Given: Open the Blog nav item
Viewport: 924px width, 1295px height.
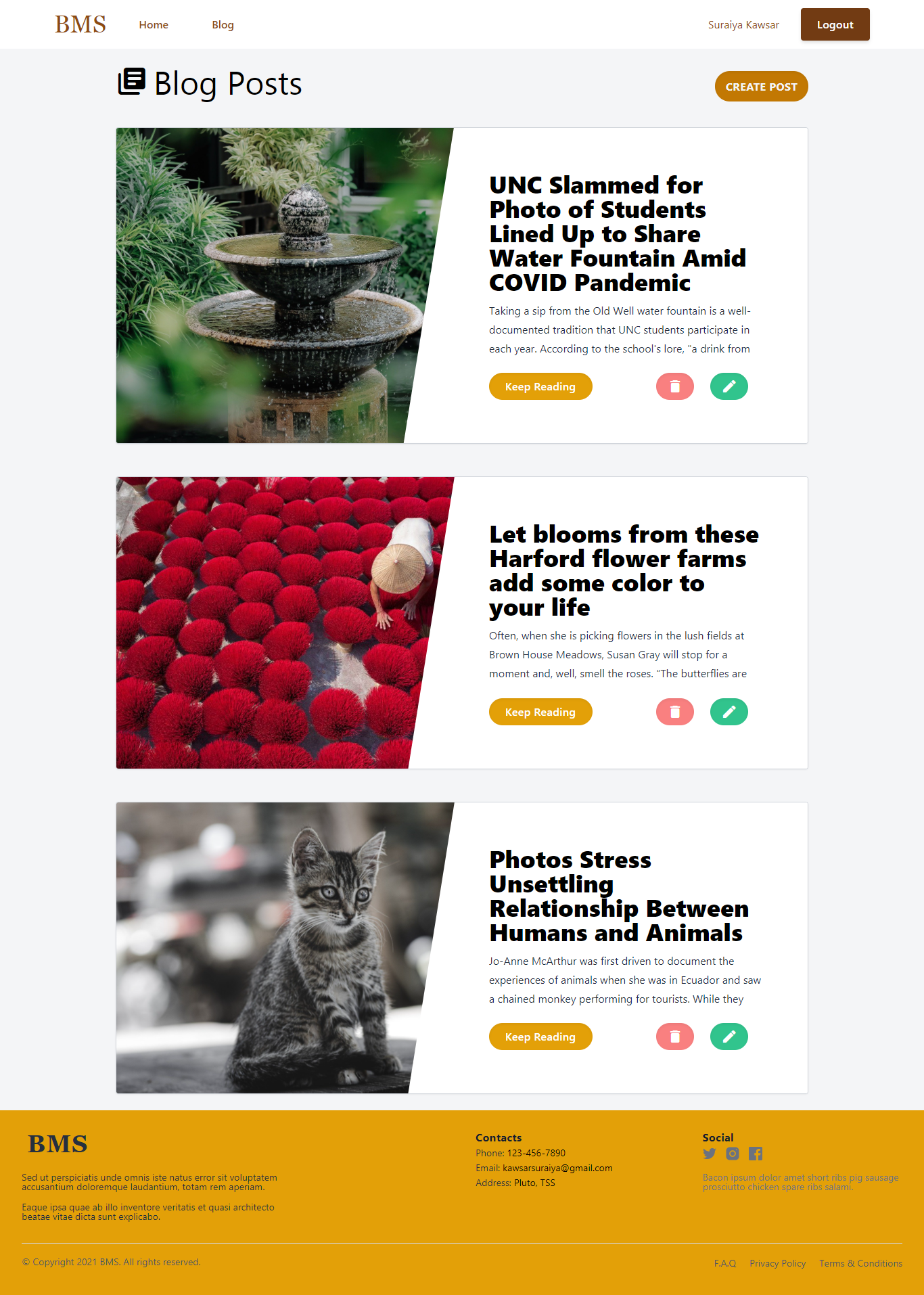Looking at the screenshot, I should [223, 24].
